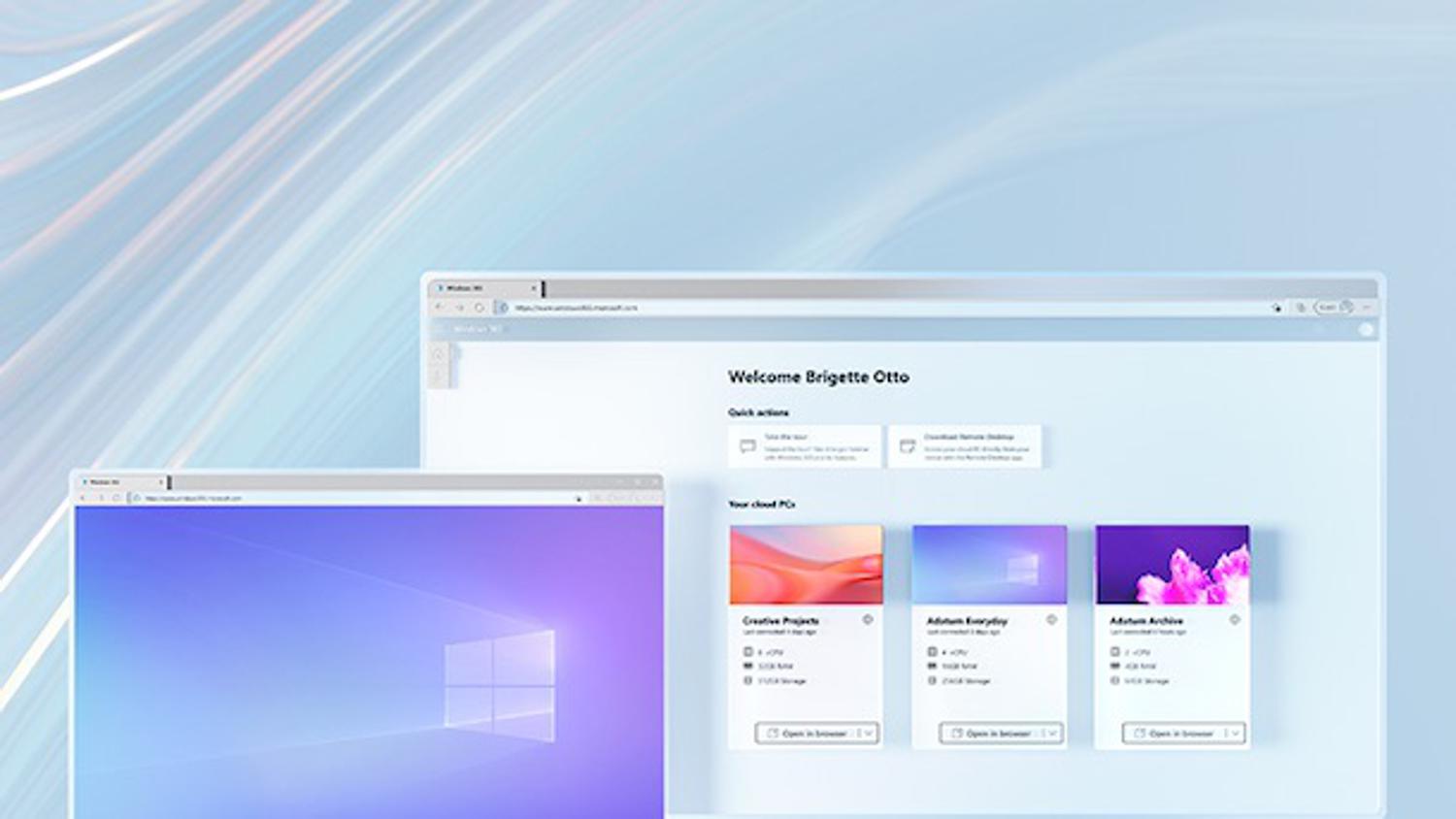Viewport: 1456px width, 819px height.
Task: Expand Open in browser dropdown for Adatum Archive
Action: tap(1236, 734)
